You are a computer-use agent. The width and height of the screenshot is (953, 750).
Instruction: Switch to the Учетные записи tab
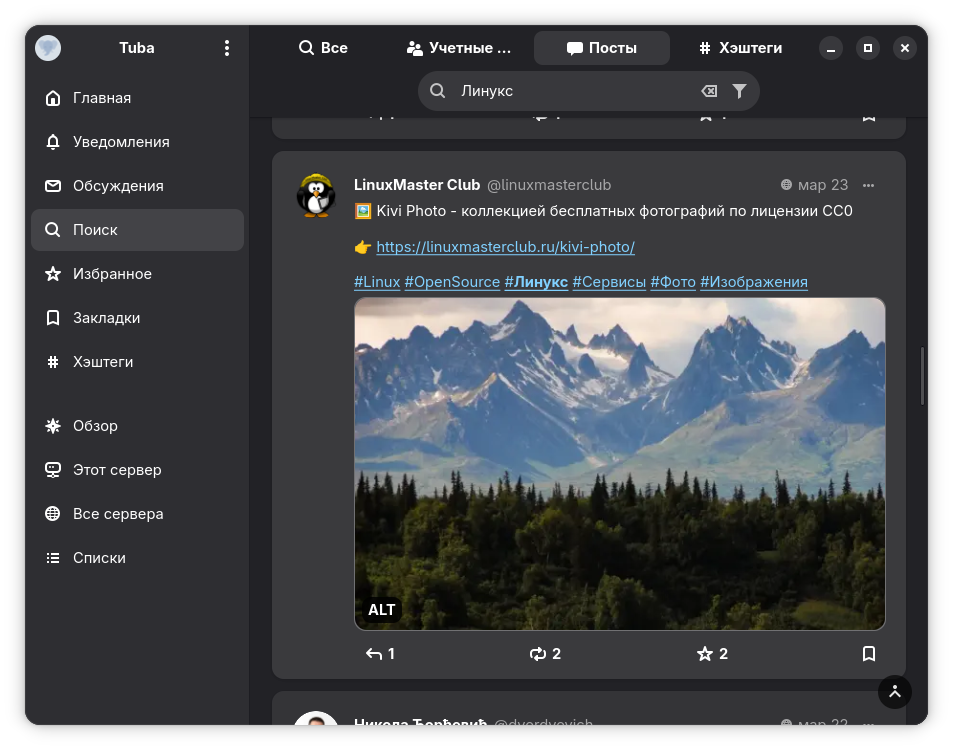click(x=459, y=48)
